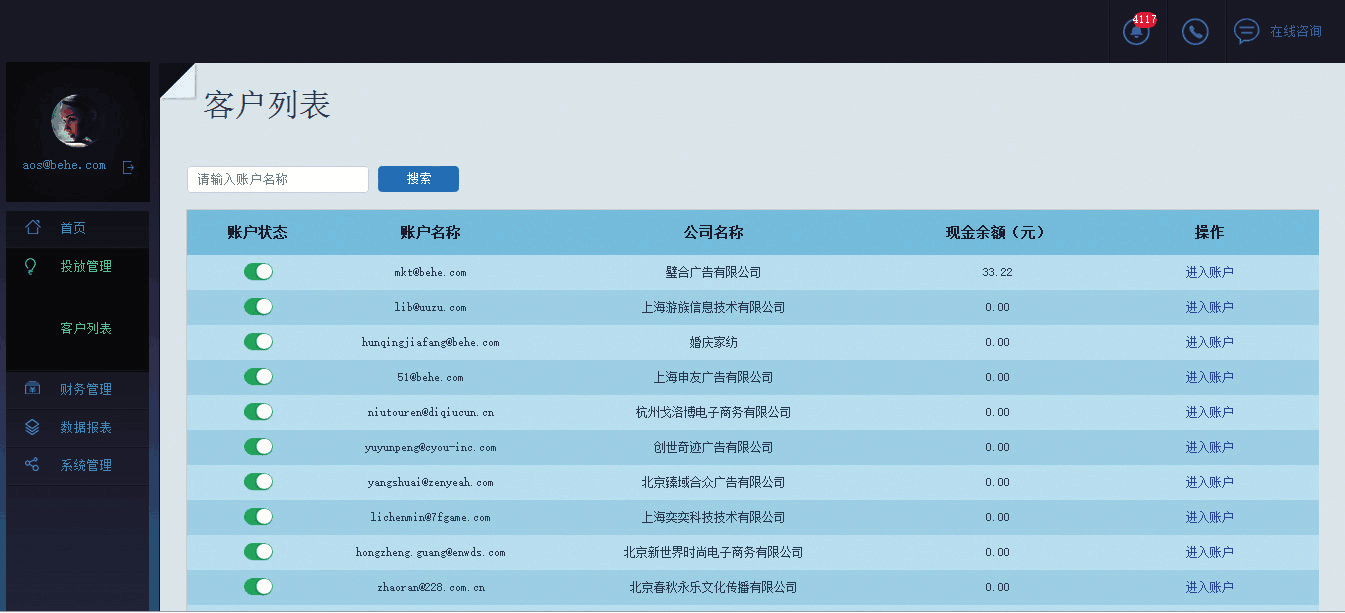Screen dimensions: 1345x613
Task: Click the logout icon beside aos@behe.com
Action: point(128,167)
